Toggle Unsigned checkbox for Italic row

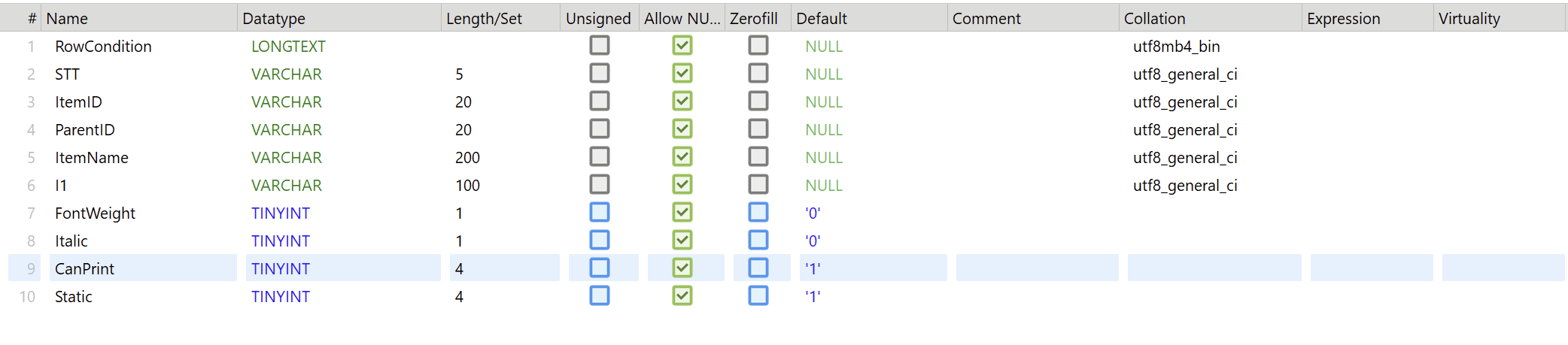(599, 241)
